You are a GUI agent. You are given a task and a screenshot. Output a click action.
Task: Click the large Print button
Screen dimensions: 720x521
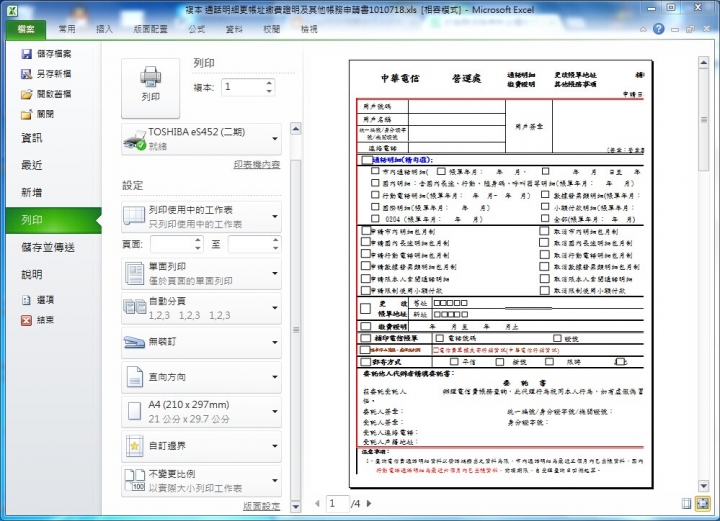(x=150, y=88)
